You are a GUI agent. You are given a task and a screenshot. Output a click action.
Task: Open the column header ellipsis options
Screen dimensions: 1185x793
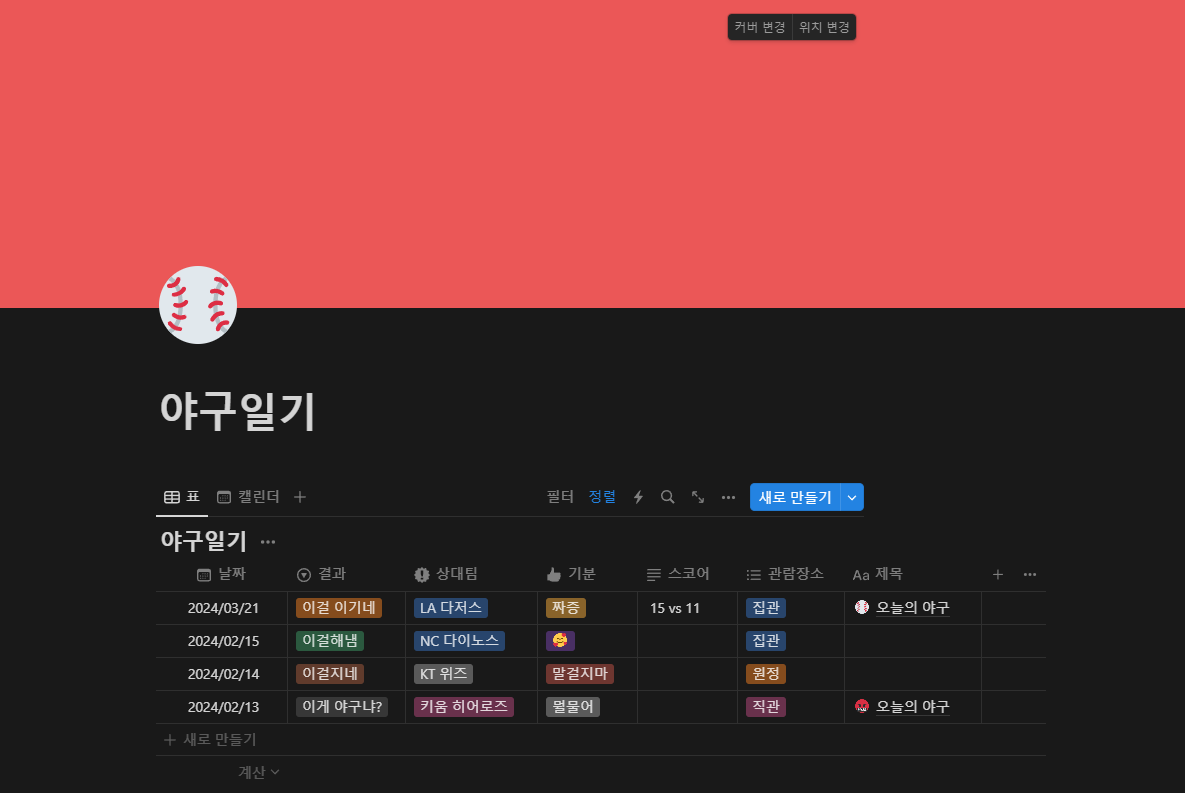[1029, 575]
